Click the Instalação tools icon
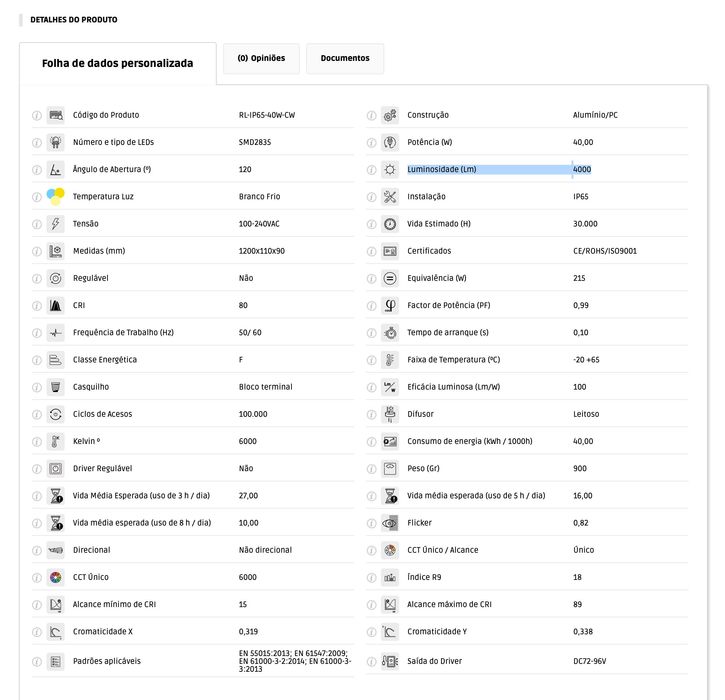Image resolution: width=725 pixels, height=700 pixels. (x=390, y=197)
